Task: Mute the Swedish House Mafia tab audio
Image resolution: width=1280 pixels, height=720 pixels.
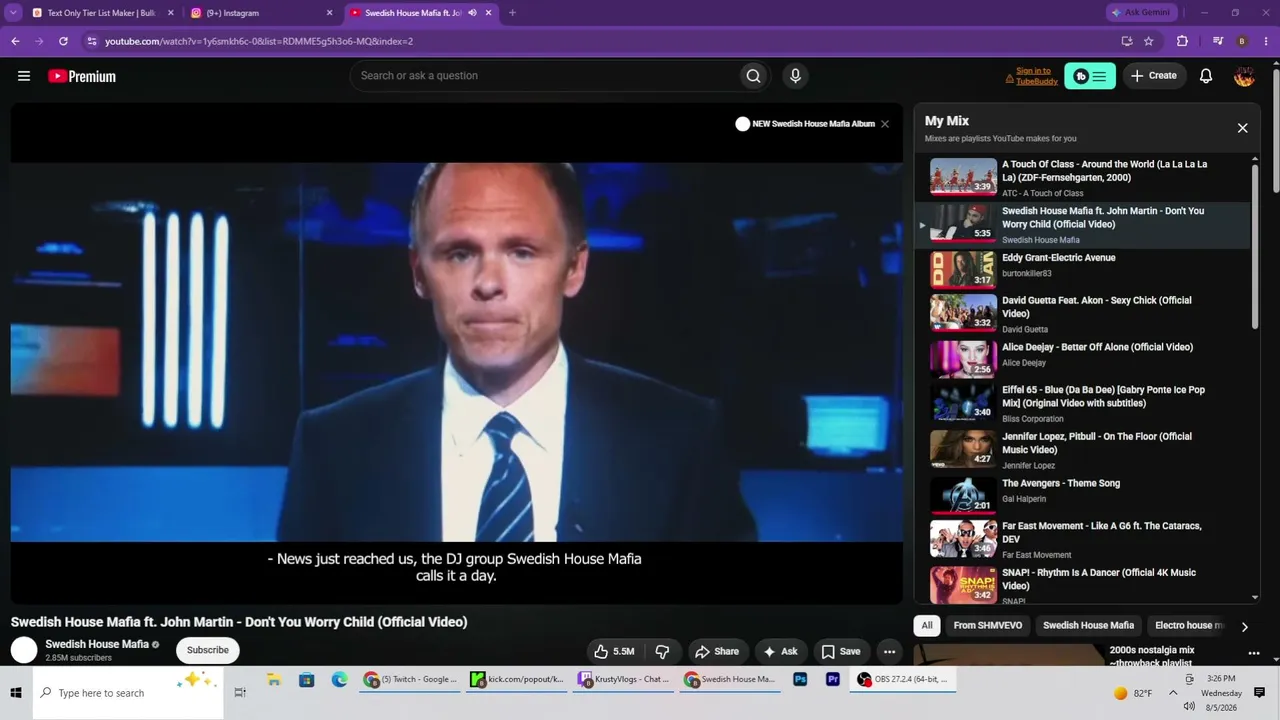Action: click(472, 13)
